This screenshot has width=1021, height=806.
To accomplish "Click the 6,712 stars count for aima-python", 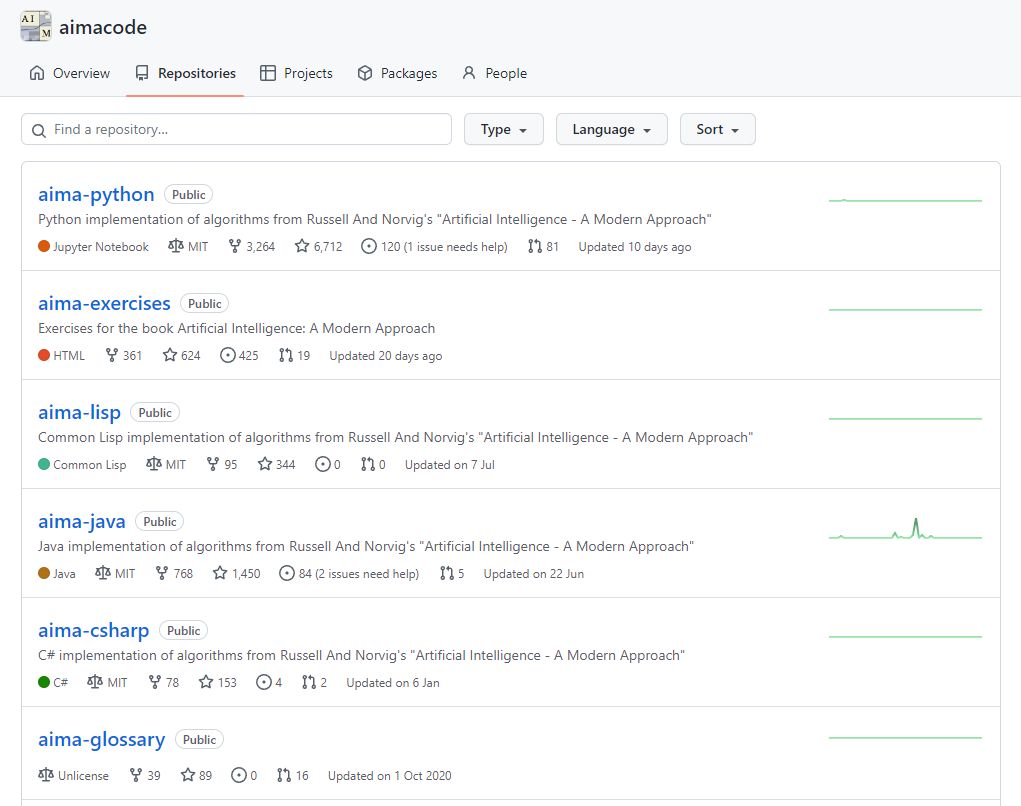I will (x=328, y=247).
